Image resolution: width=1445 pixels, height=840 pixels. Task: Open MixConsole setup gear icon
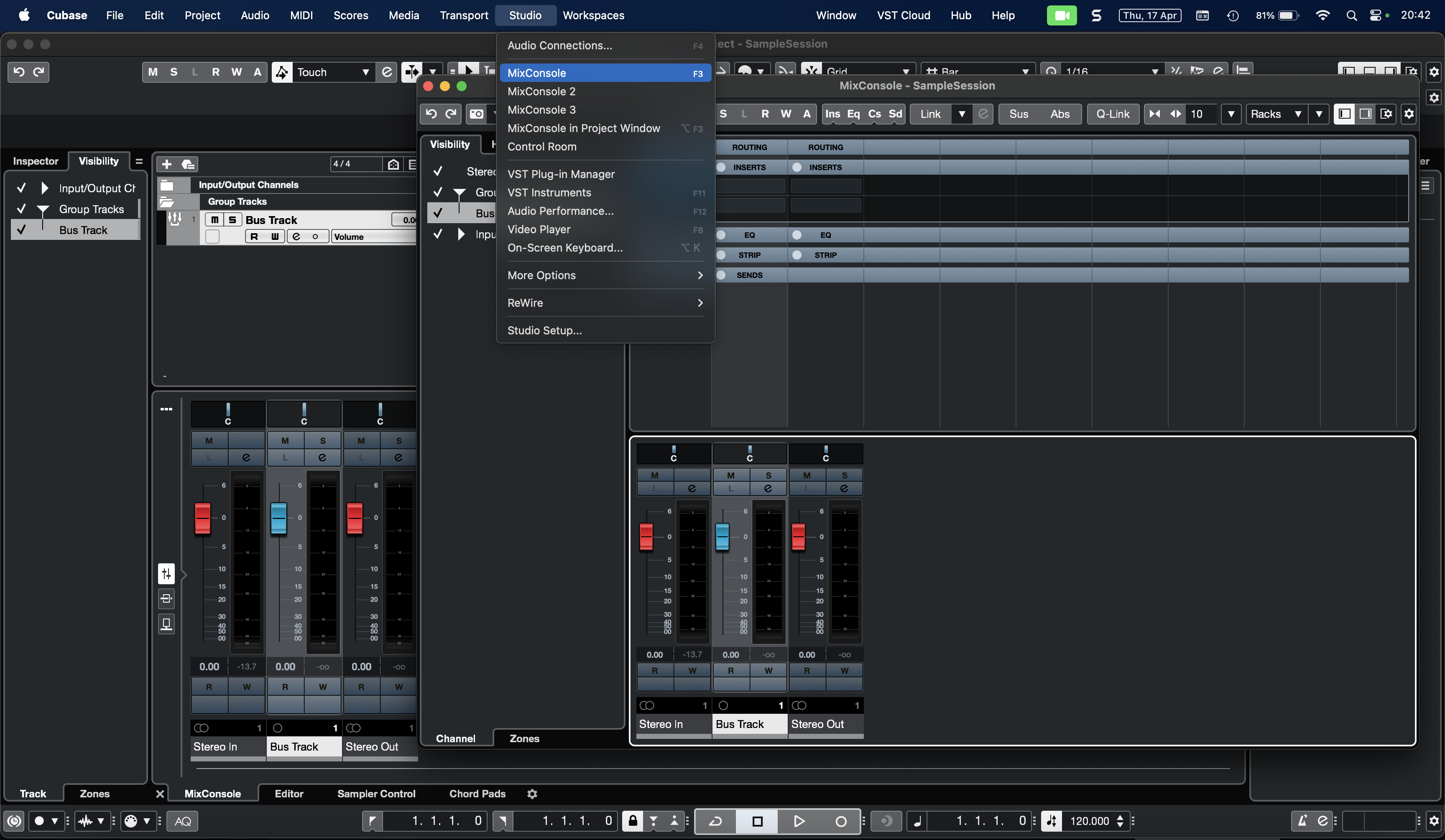tap(1409, 113)
